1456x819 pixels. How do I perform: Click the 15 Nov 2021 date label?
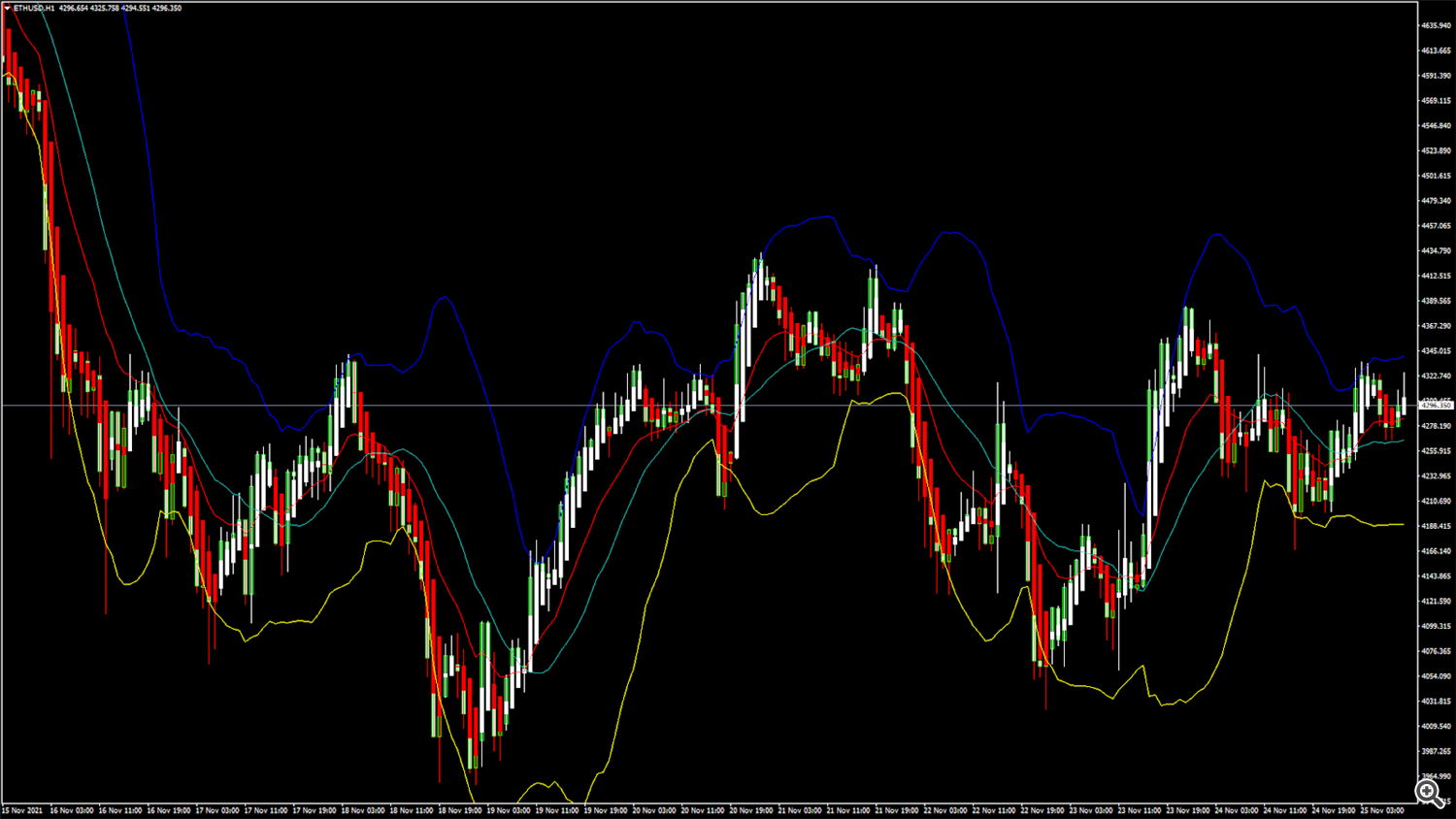(x=22, y=810)
